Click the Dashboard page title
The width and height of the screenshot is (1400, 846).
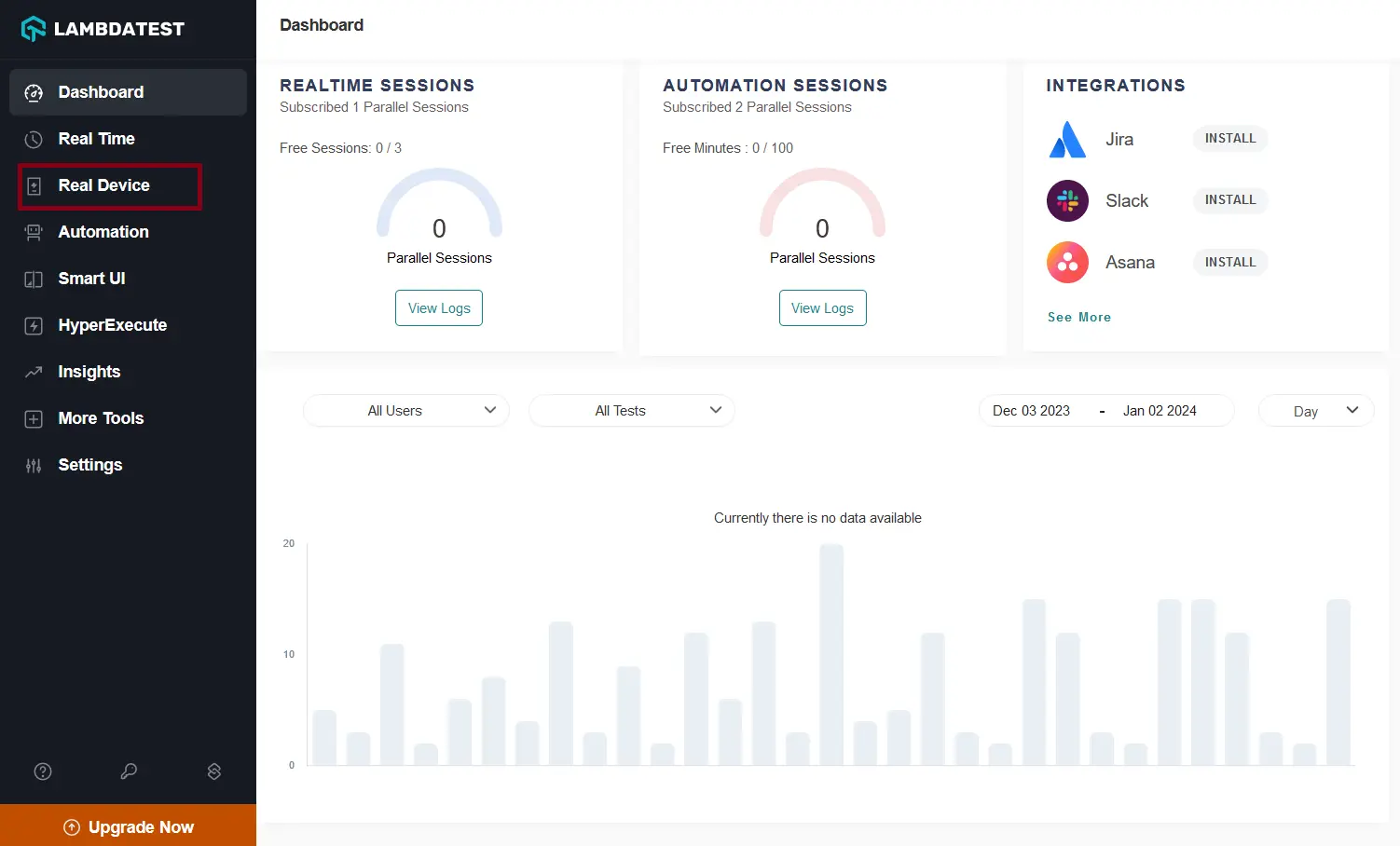pyautogui.click(x=322, y=25)
